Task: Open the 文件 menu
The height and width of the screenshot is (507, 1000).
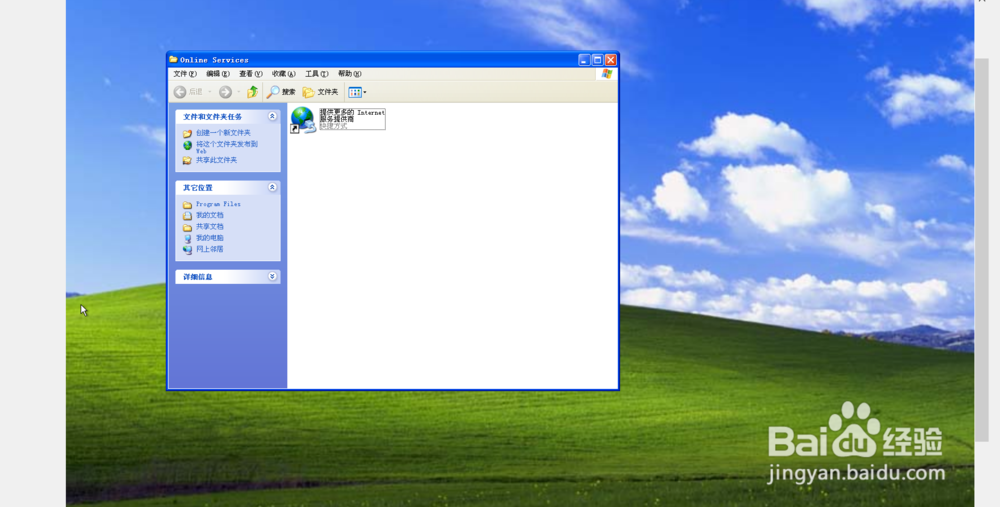Action: (x=185, y=74)
